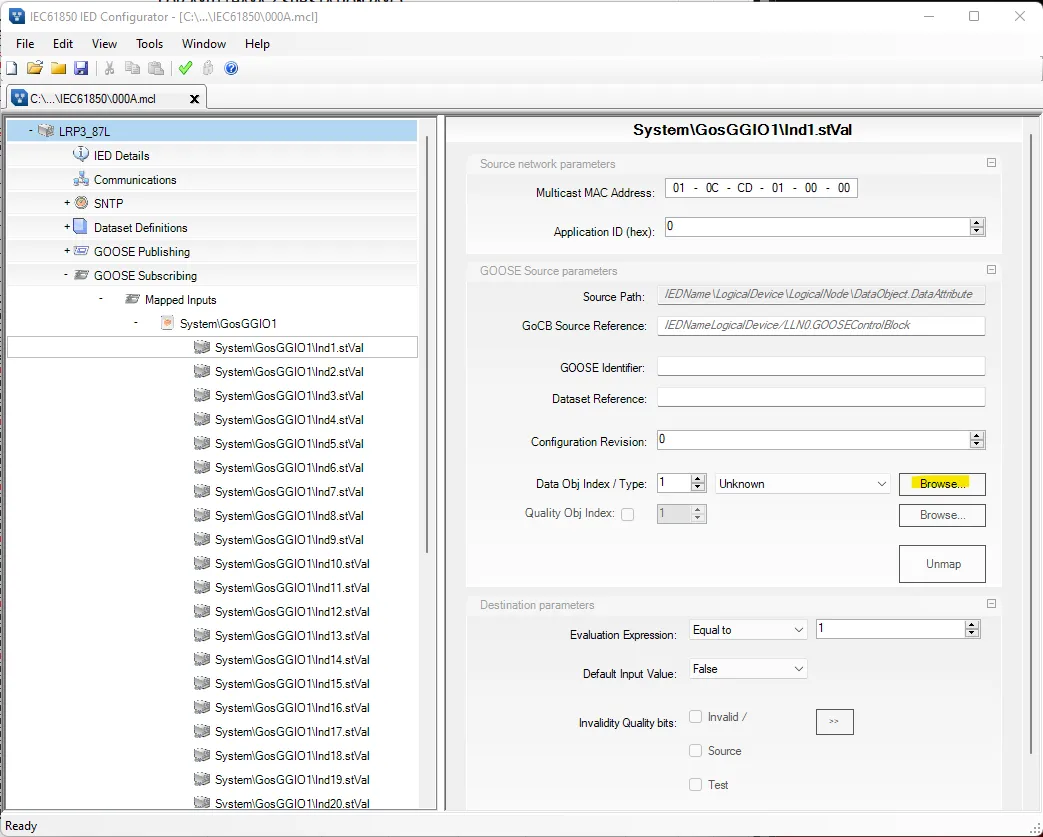Click the Save floppy disk toolbar icon

81,68
